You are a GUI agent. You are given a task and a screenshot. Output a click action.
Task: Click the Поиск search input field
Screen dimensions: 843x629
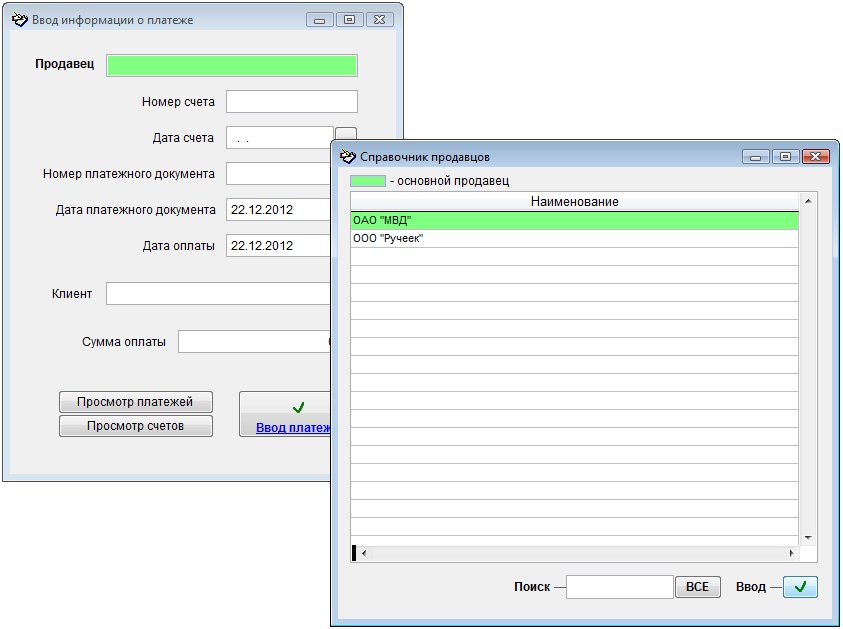coord(620,587)
